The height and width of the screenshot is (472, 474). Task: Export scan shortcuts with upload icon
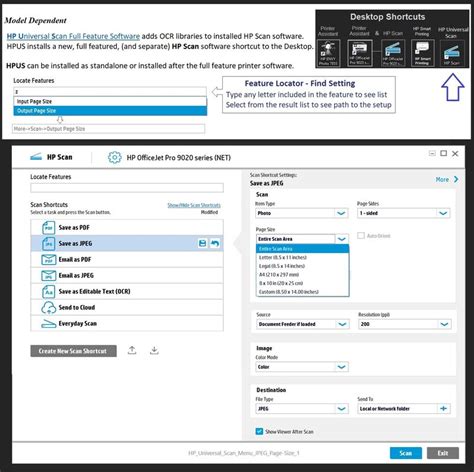click(132, 350)
